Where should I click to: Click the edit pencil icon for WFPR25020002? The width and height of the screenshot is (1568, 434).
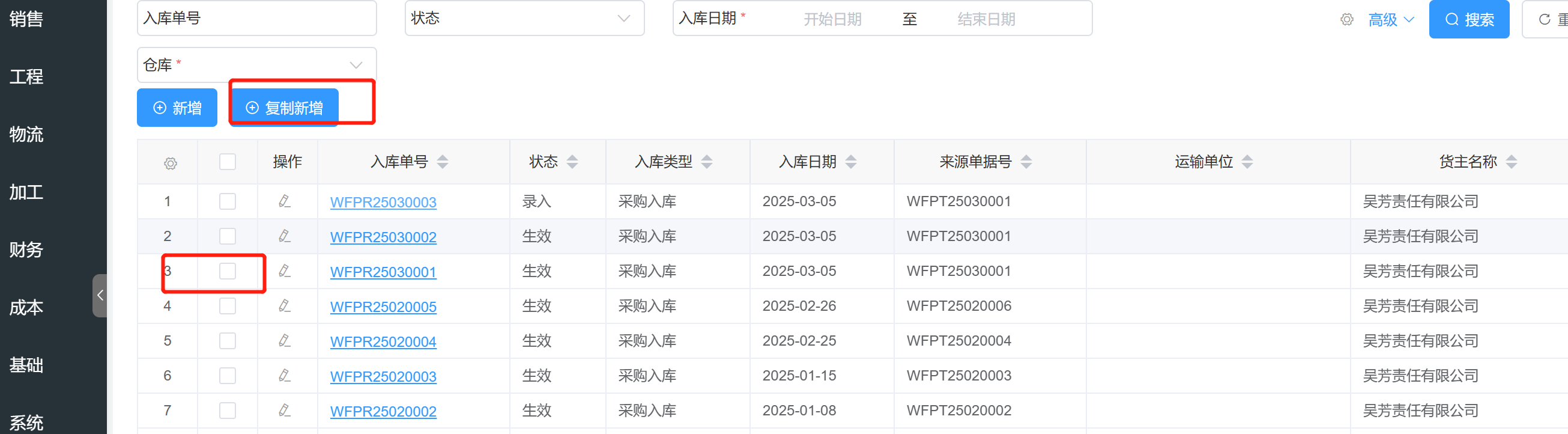[x=284, y=410]
